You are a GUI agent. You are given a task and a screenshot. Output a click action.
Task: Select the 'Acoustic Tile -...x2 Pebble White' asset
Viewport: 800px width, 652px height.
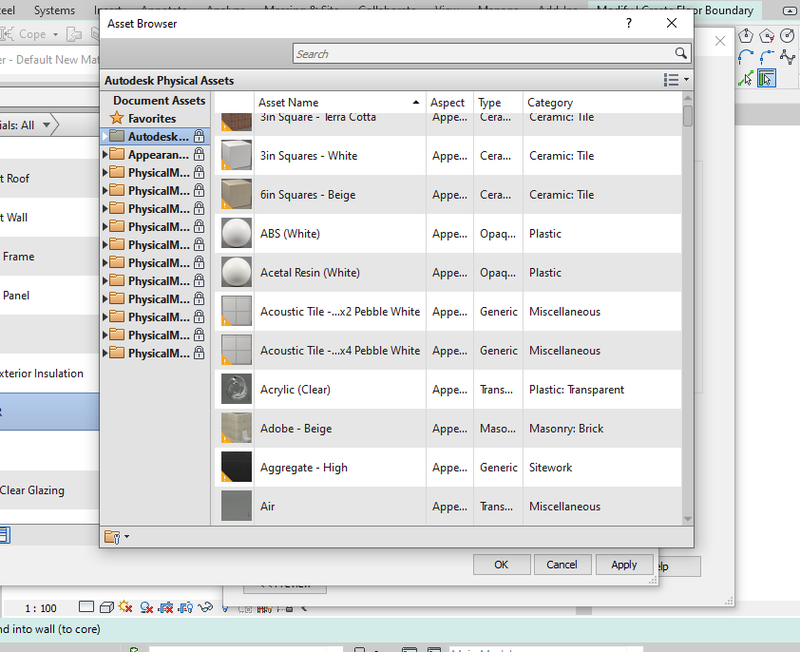point(340,312)
